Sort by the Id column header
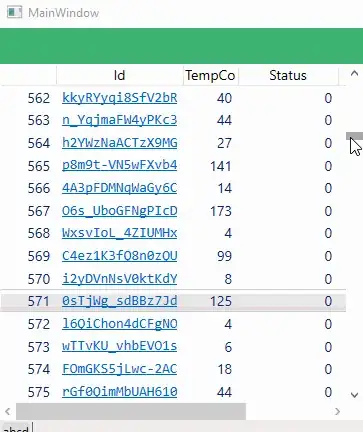The height and width of the screenshot is (432, 363). [119, 75]
